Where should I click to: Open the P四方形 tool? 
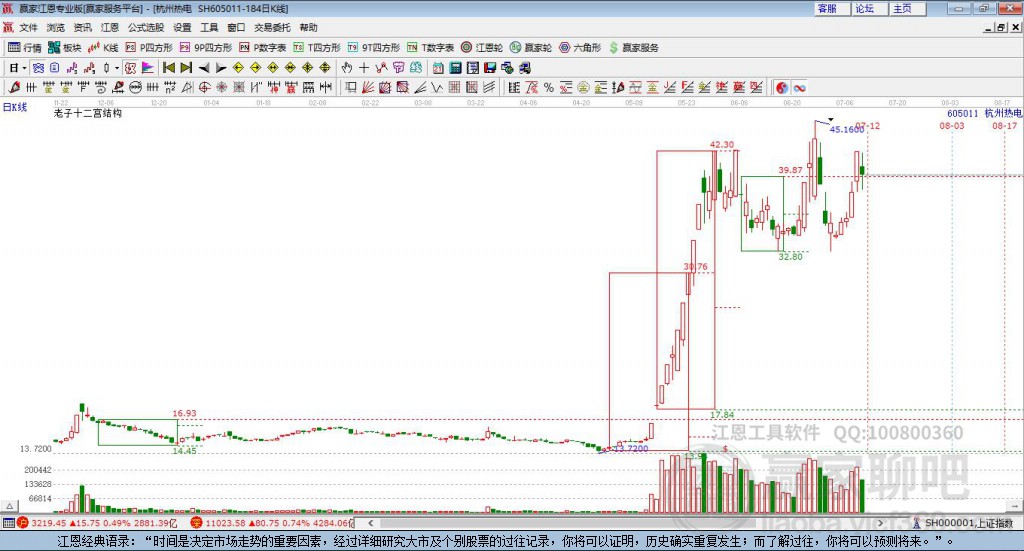(148, 48)
